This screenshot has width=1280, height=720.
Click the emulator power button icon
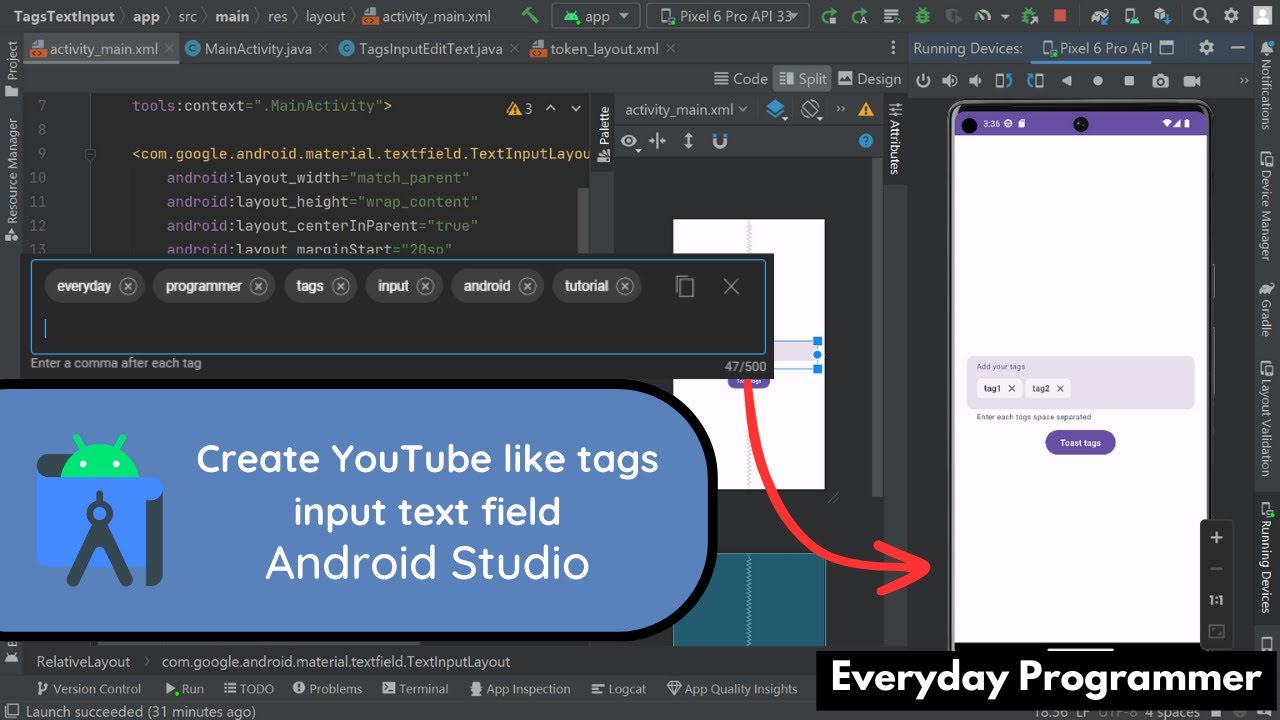(x=923, y=81)
